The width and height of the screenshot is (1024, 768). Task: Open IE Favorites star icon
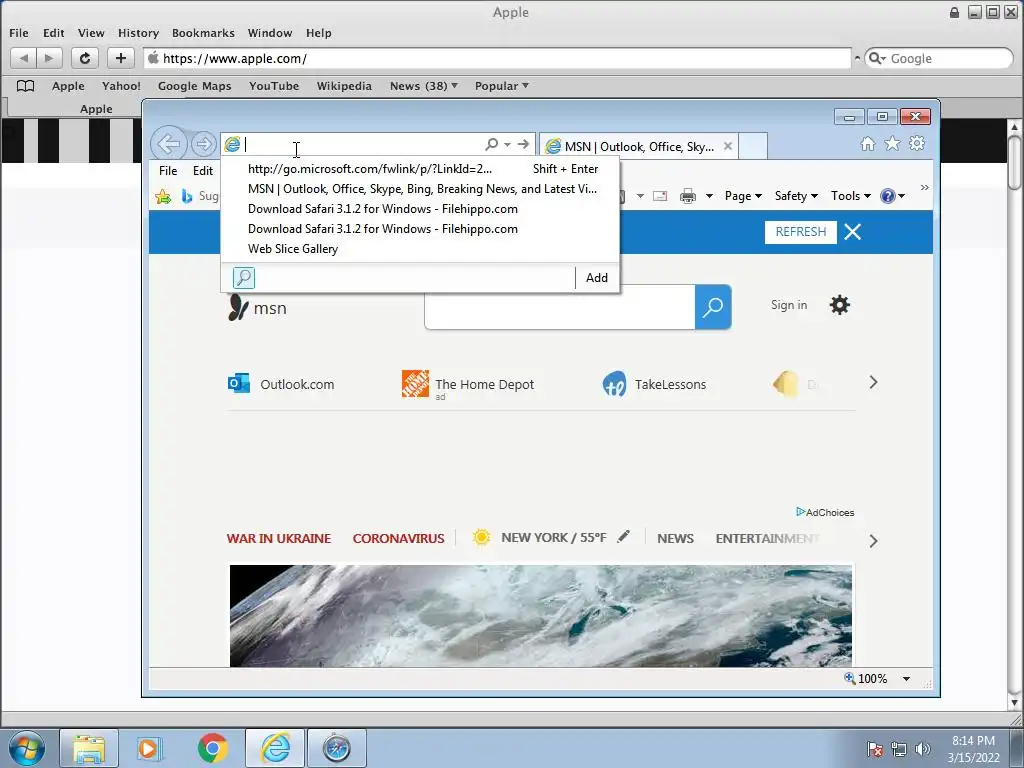[x=892, y=144]
